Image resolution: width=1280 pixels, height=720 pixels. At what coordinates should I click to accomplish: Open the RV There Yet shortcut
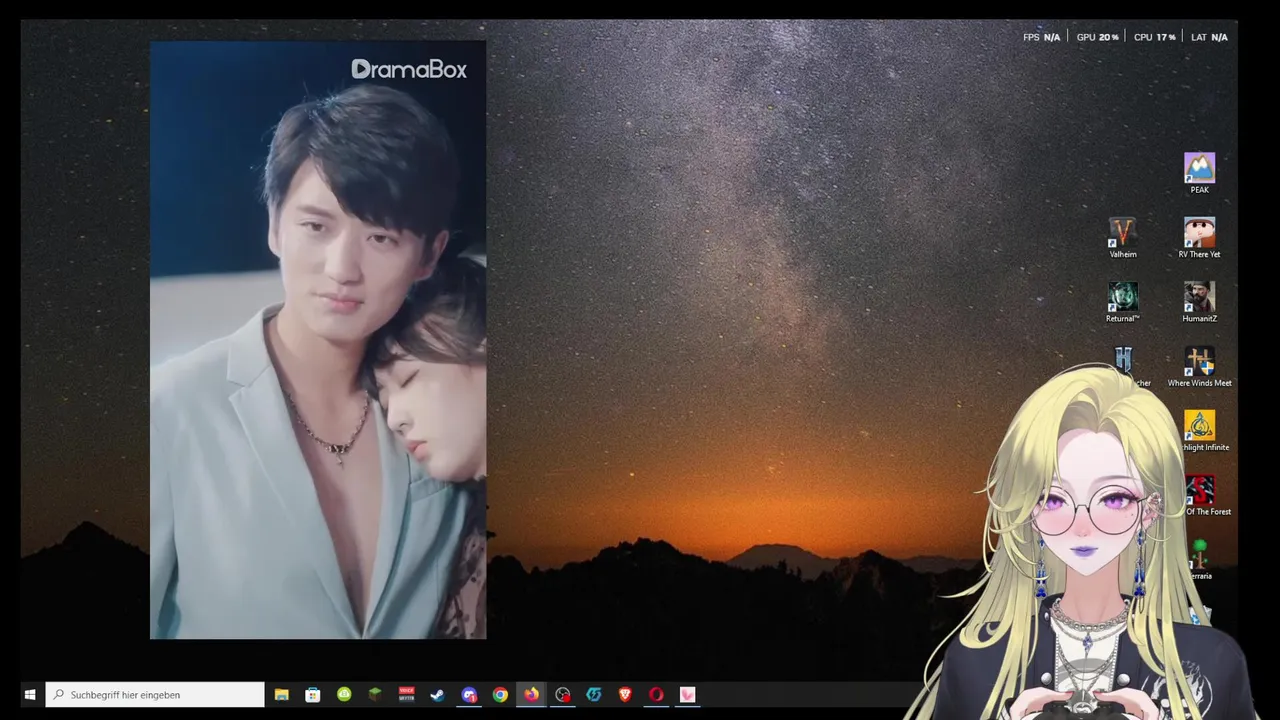click(1199, 238)
